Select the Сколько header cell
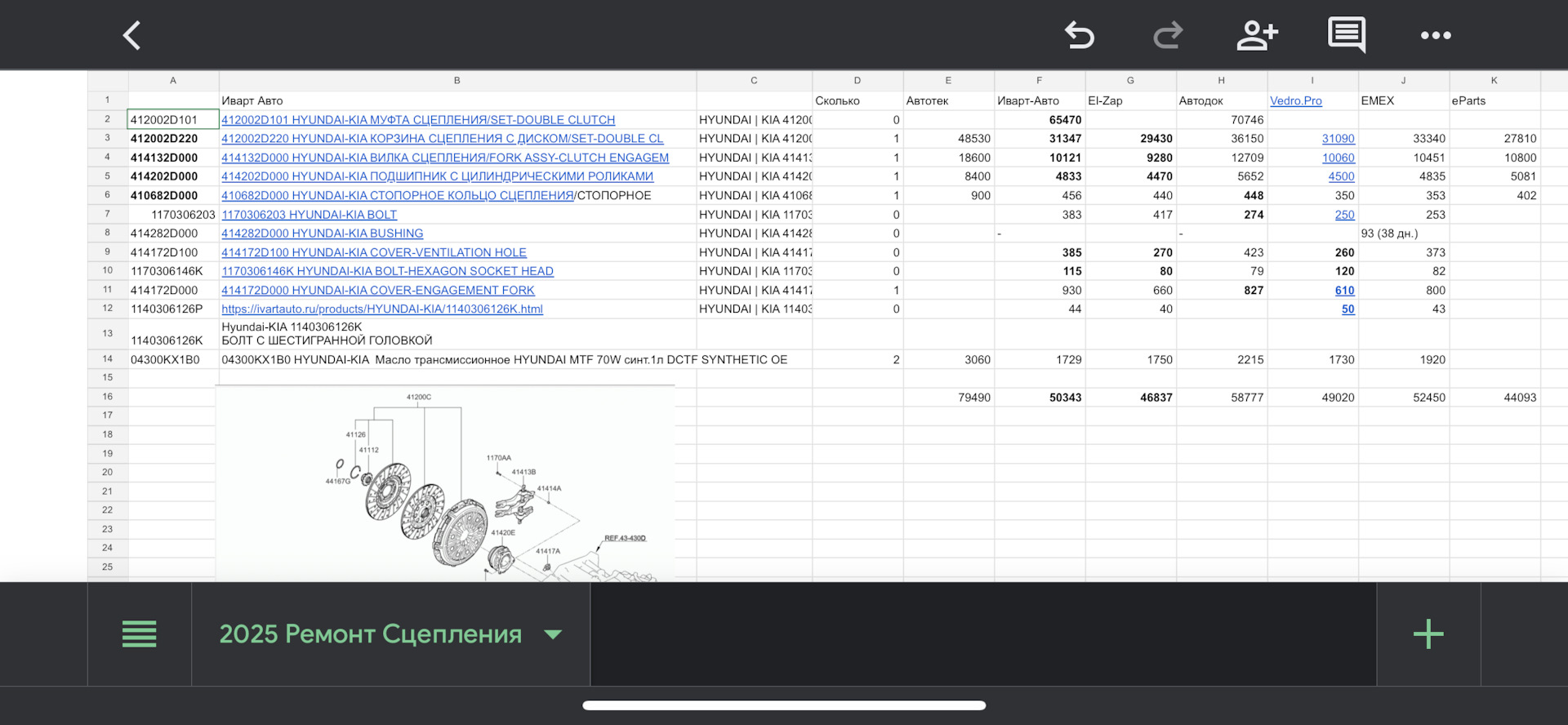Viewport: 1568px width, 725px height. pyautogui.click(x=857, y=100)
